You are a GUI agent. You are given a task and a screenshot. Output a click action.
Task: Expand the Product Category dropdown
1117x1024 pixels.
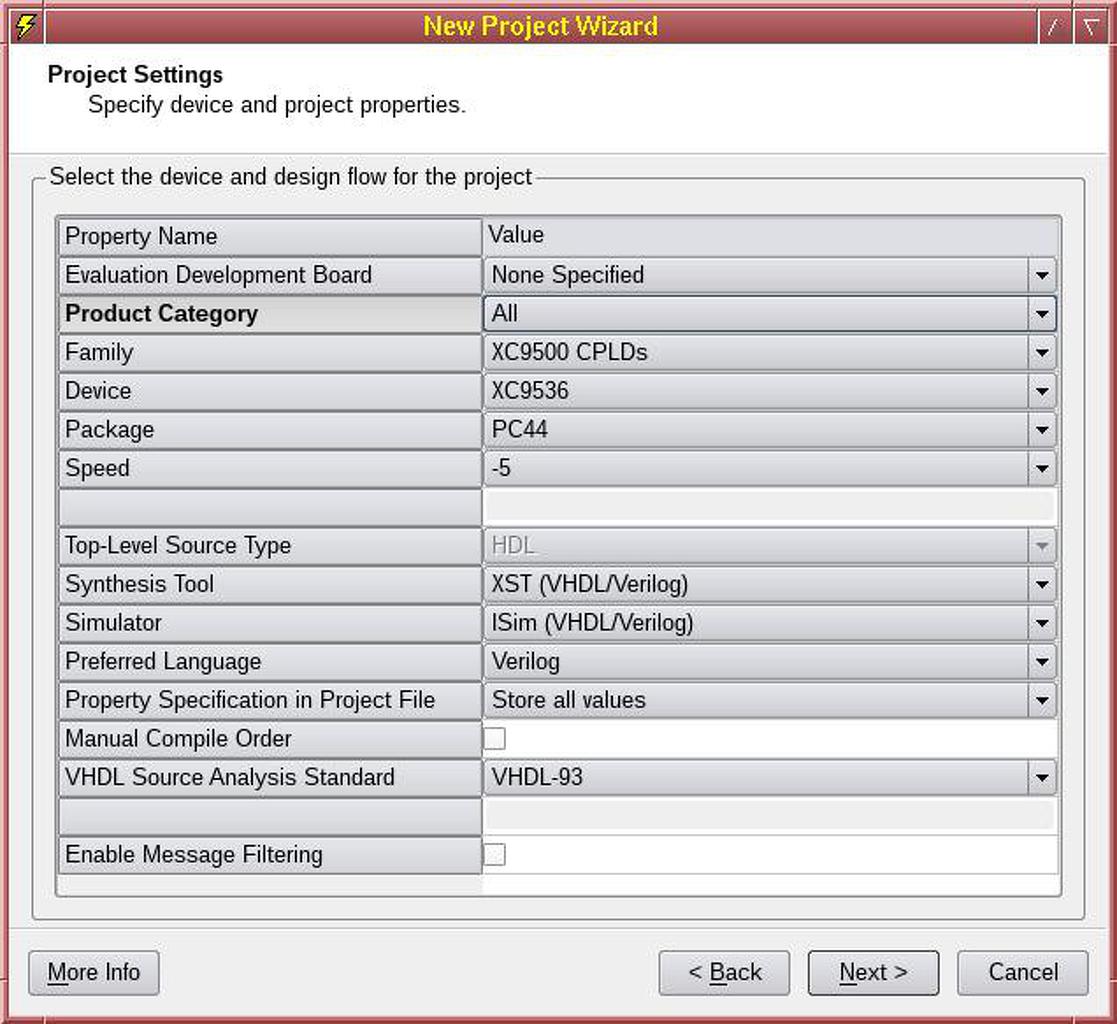(1041, 314)
